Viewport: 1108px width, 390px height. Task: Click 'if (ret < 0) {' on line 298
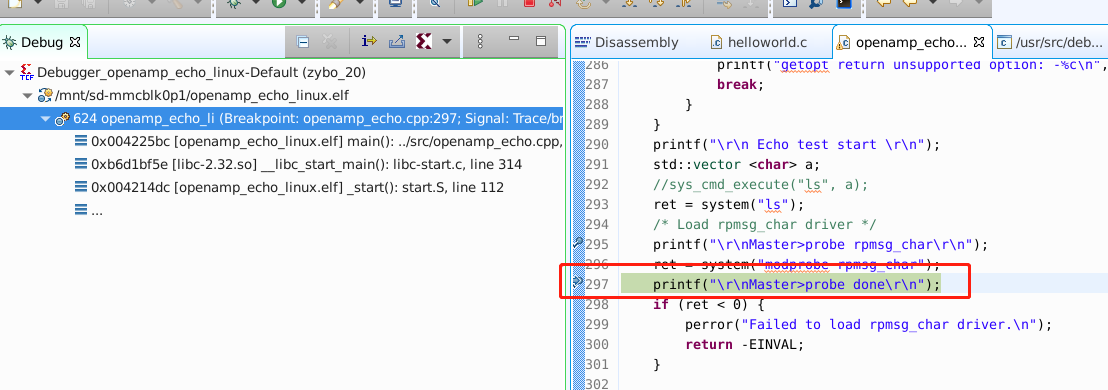(709, 305)
